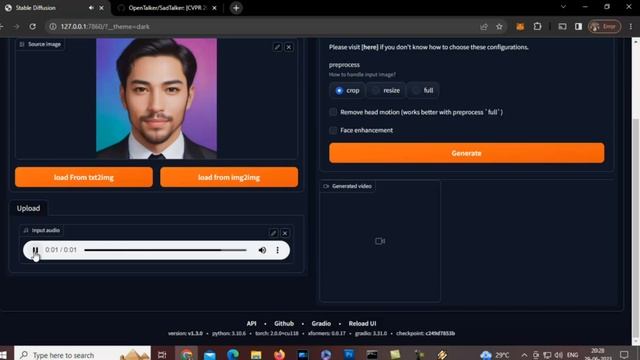Share this page icon in address bar
This screenshot has height=360, width=640.
[x=484, y=27]
